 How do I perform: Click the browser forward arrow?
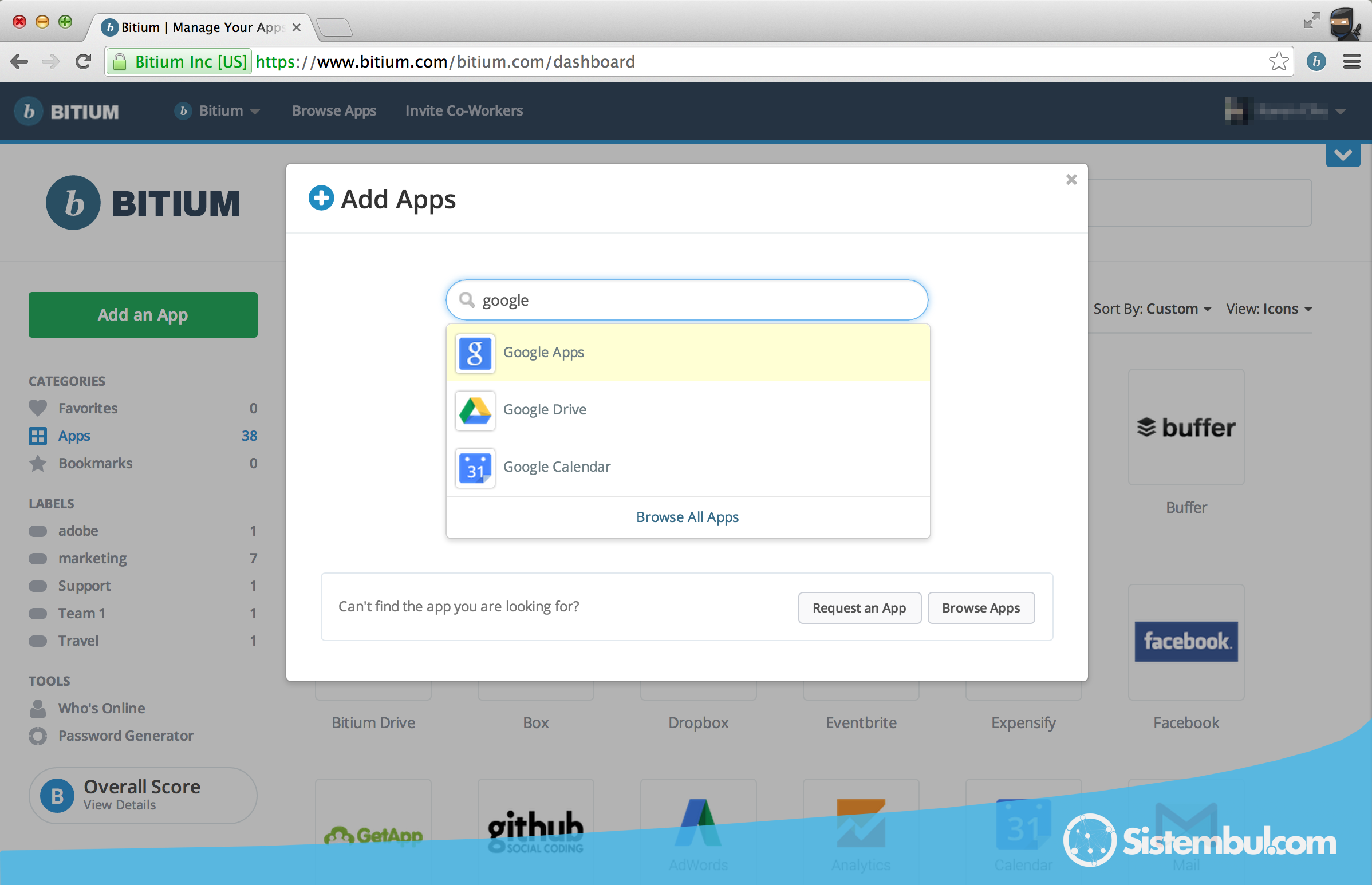(50, 61)
